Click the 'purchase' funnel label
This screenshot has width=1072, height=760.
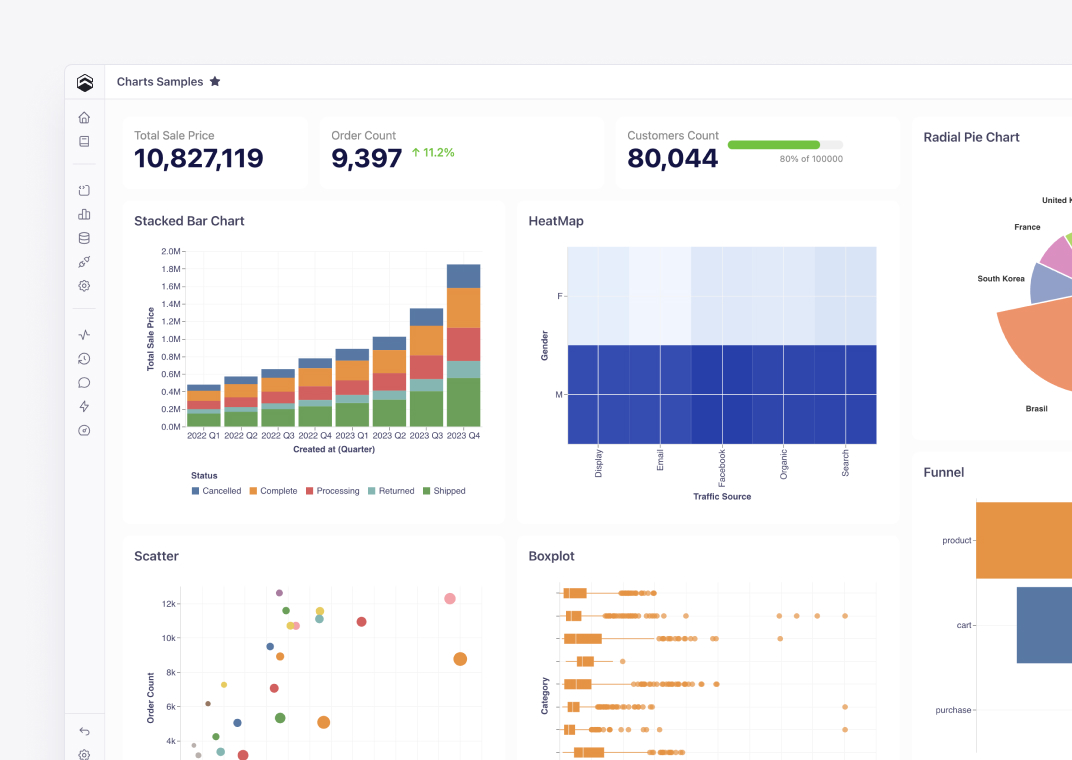[x=953, y=710]
